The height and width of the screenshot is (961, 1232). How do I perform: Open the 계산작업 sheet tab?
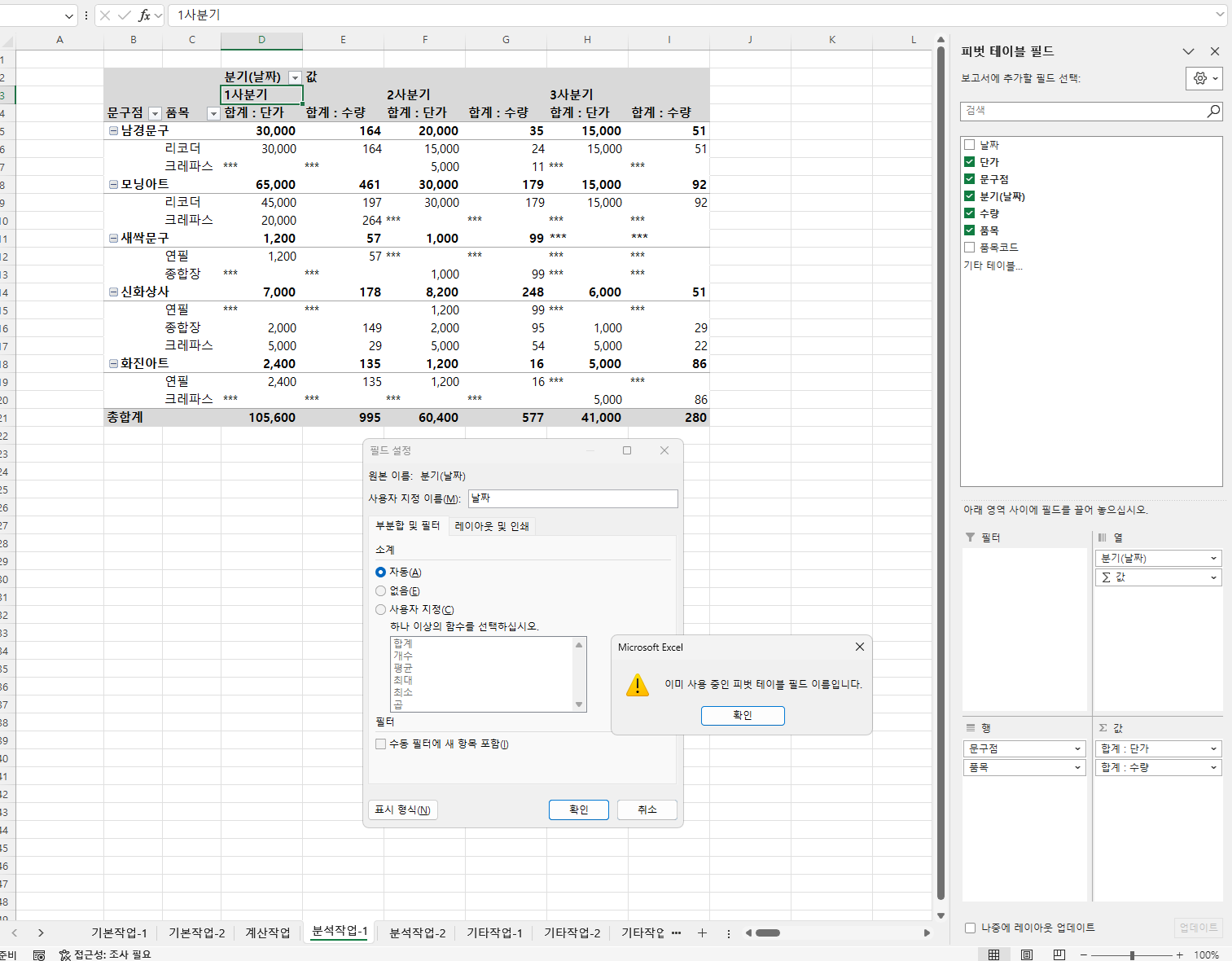pos(268,932)
